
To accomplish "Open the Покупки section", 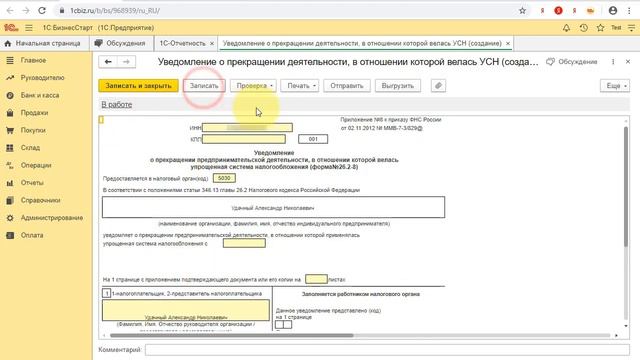I will click(33, 130).
